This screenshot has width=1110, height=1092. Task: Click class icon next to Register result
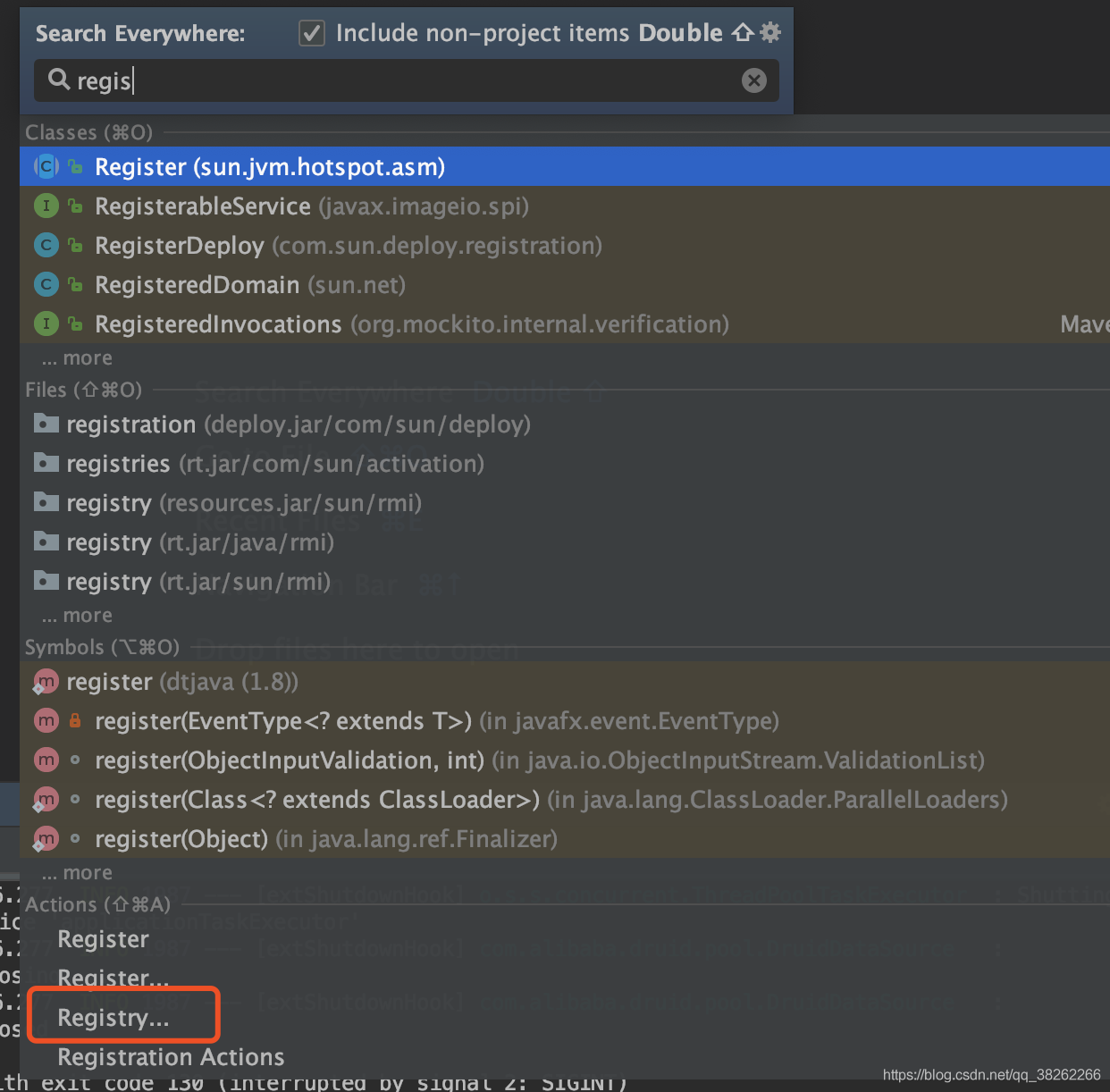46,166
